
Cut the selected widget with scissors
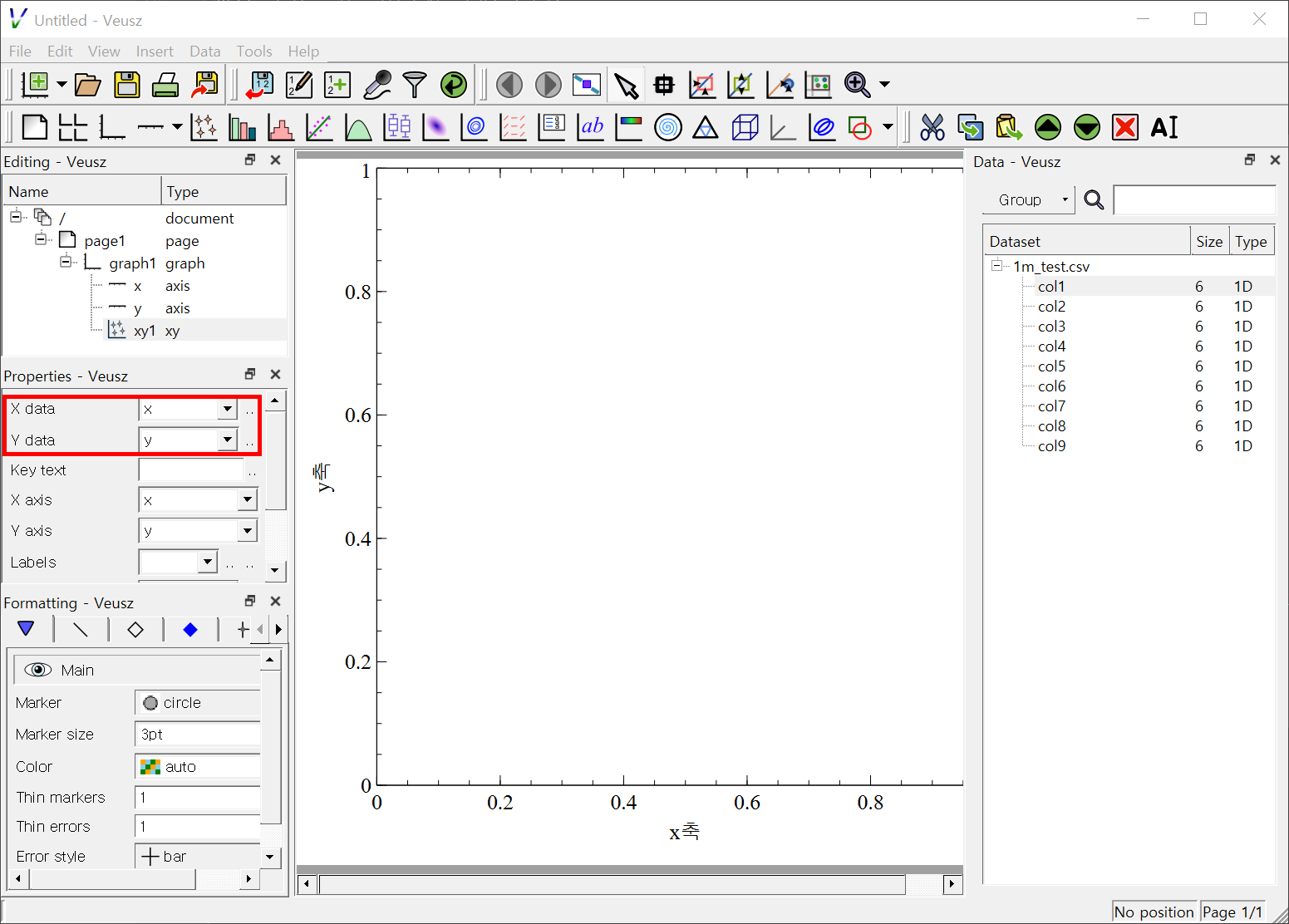(932, 127)
